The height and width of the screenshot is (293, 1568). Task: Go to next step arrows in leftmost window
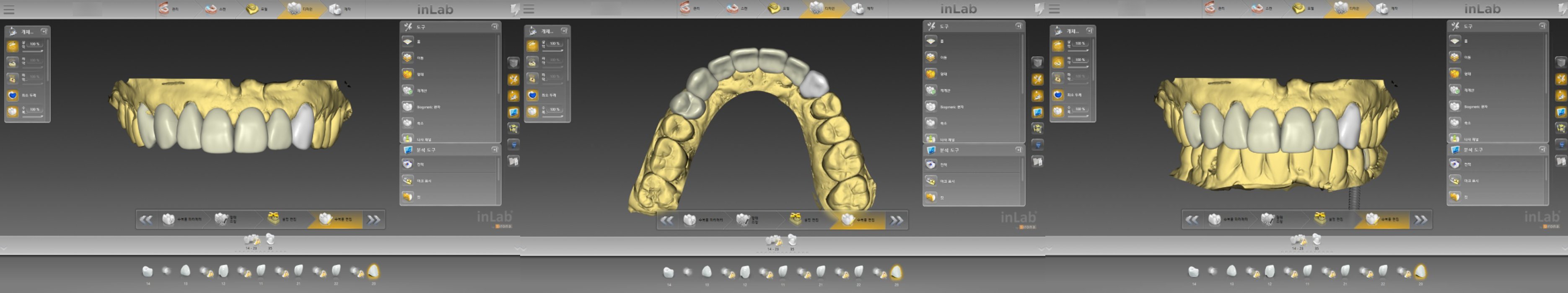[374, 219]
